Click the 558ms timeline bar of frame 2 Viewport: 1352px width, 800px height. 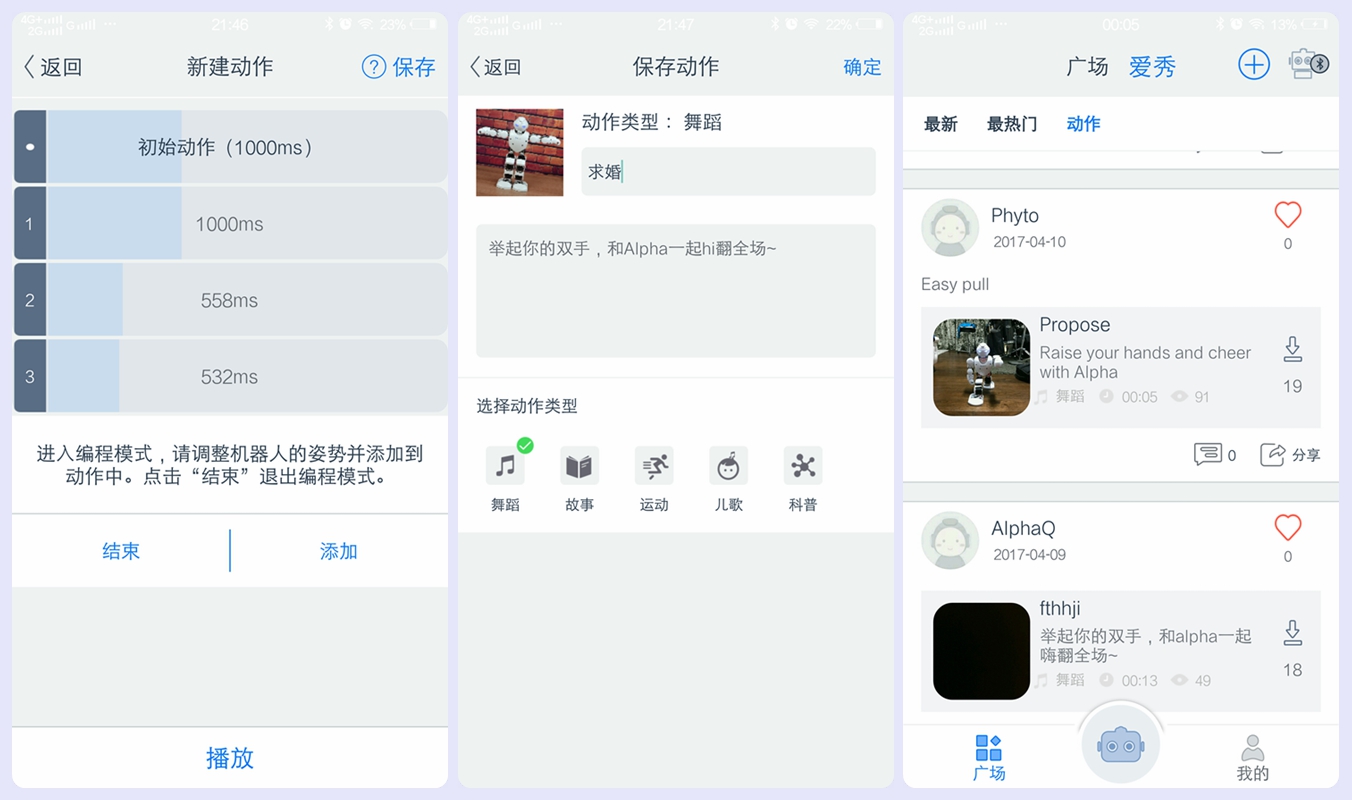click(230, 300)
